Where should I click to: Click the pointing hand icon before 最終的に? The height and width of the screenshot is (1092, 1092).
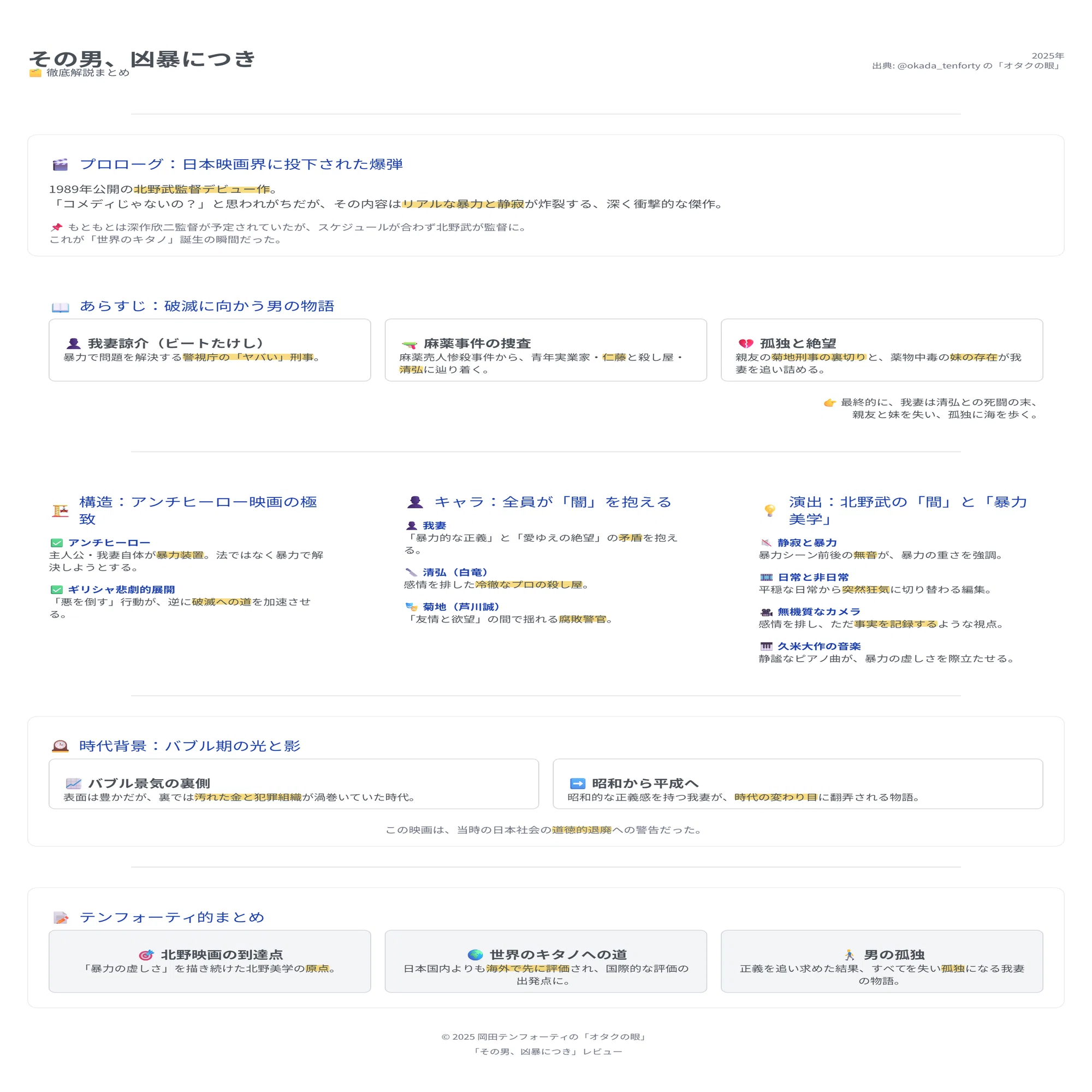(830, 403)
